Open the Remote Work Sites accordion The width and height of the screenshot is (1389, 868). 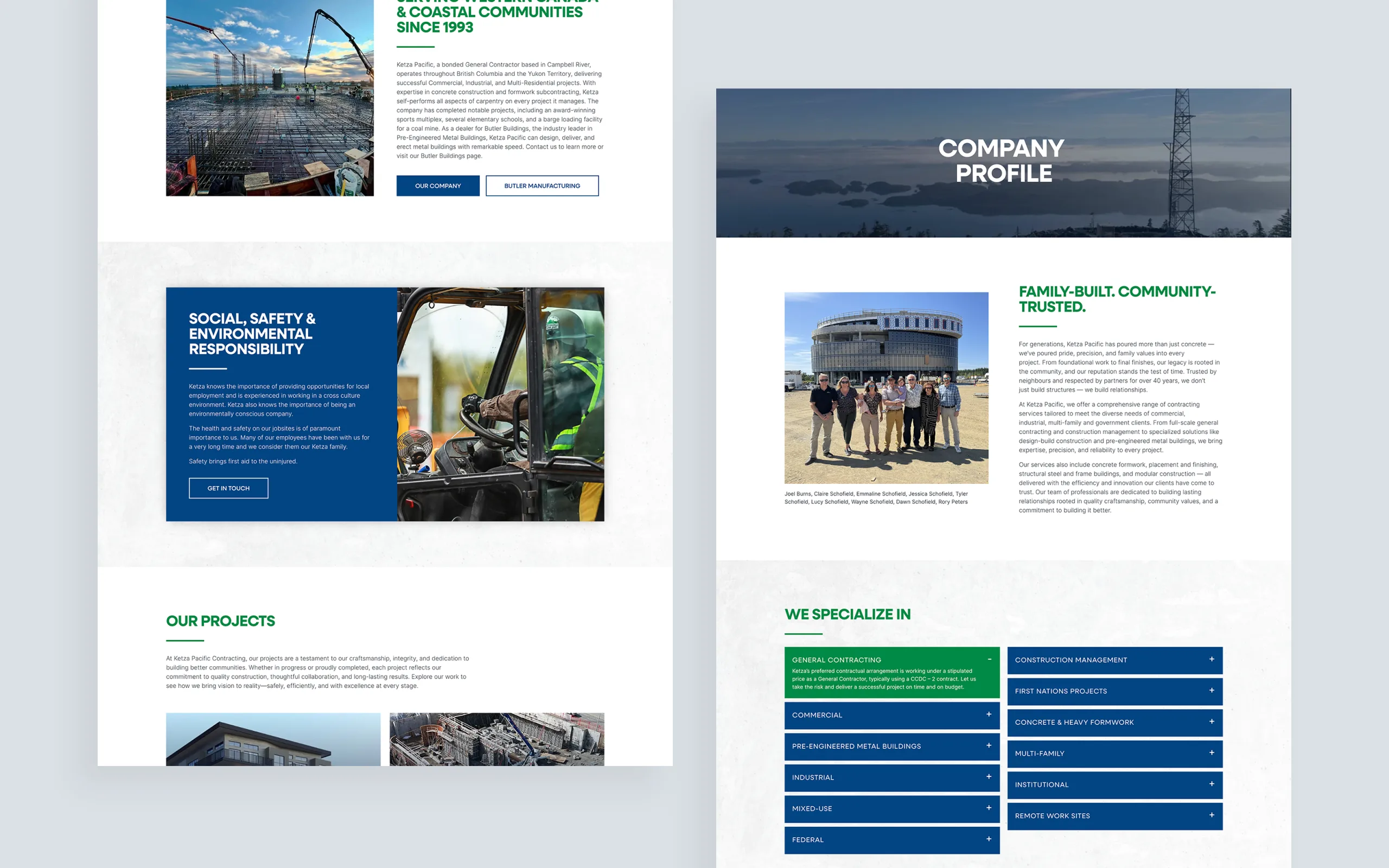[x=1211, y=815]
